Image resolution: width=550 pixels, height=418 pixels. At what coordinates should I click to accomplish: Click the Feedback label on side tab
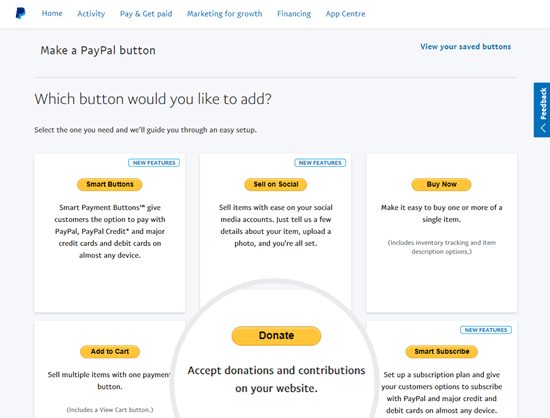543,103
